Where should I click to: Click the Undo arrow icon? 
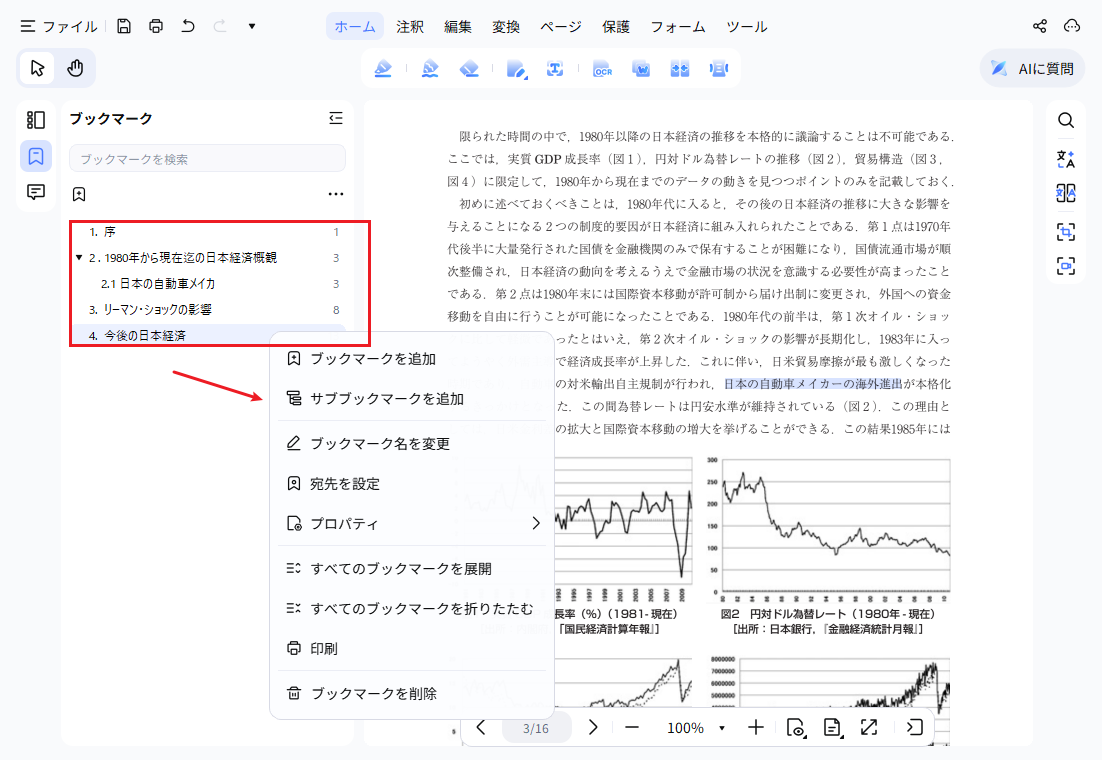click(188, 27)
